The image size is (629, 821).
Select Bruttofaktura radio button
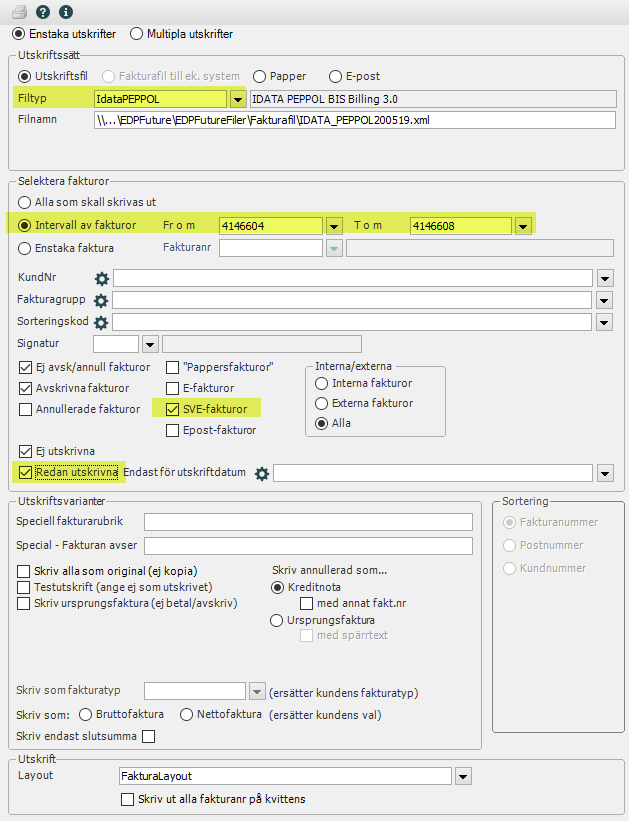click(85, 715)
